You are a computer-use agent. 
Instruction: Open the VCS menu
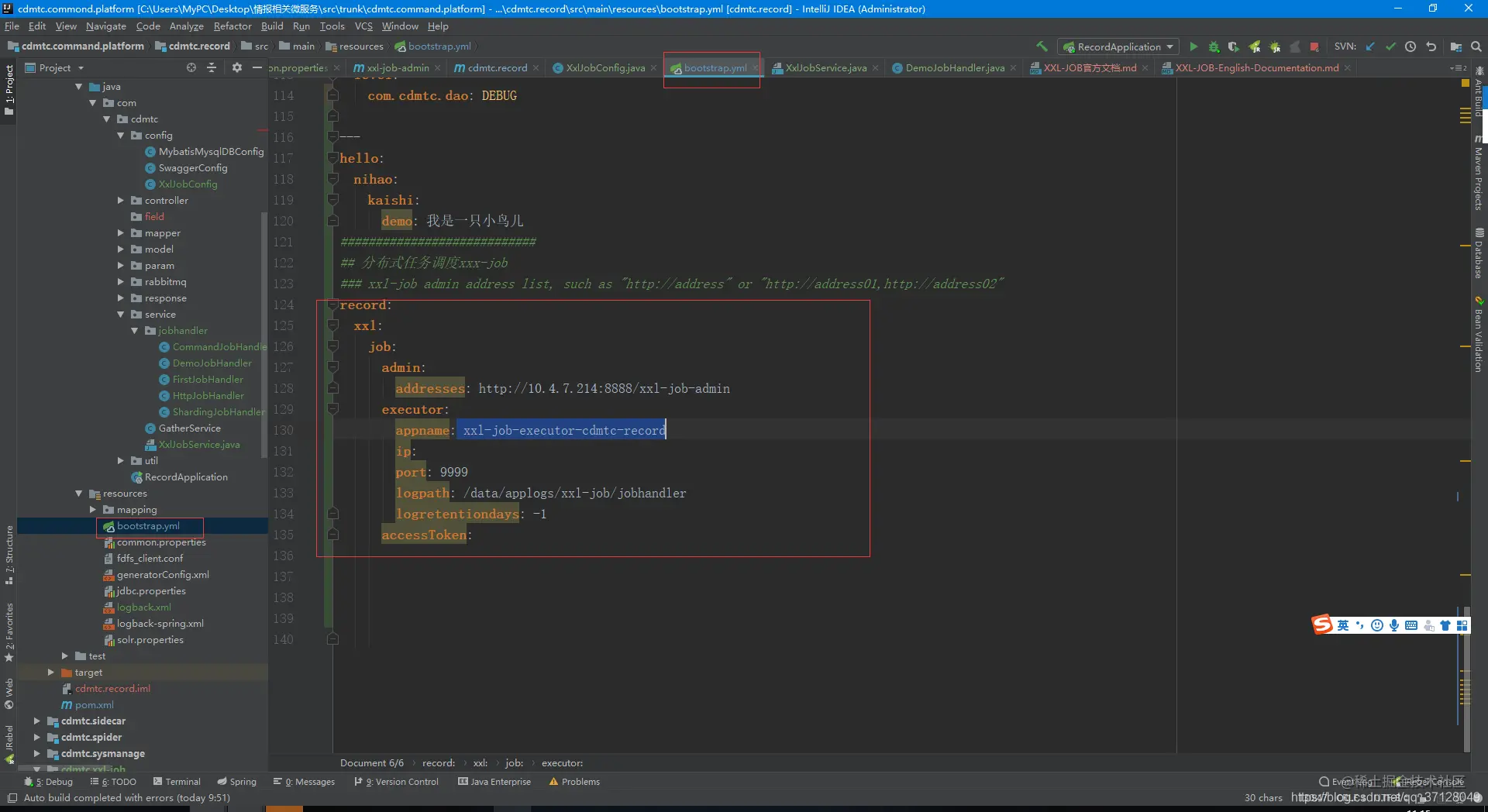363,26
